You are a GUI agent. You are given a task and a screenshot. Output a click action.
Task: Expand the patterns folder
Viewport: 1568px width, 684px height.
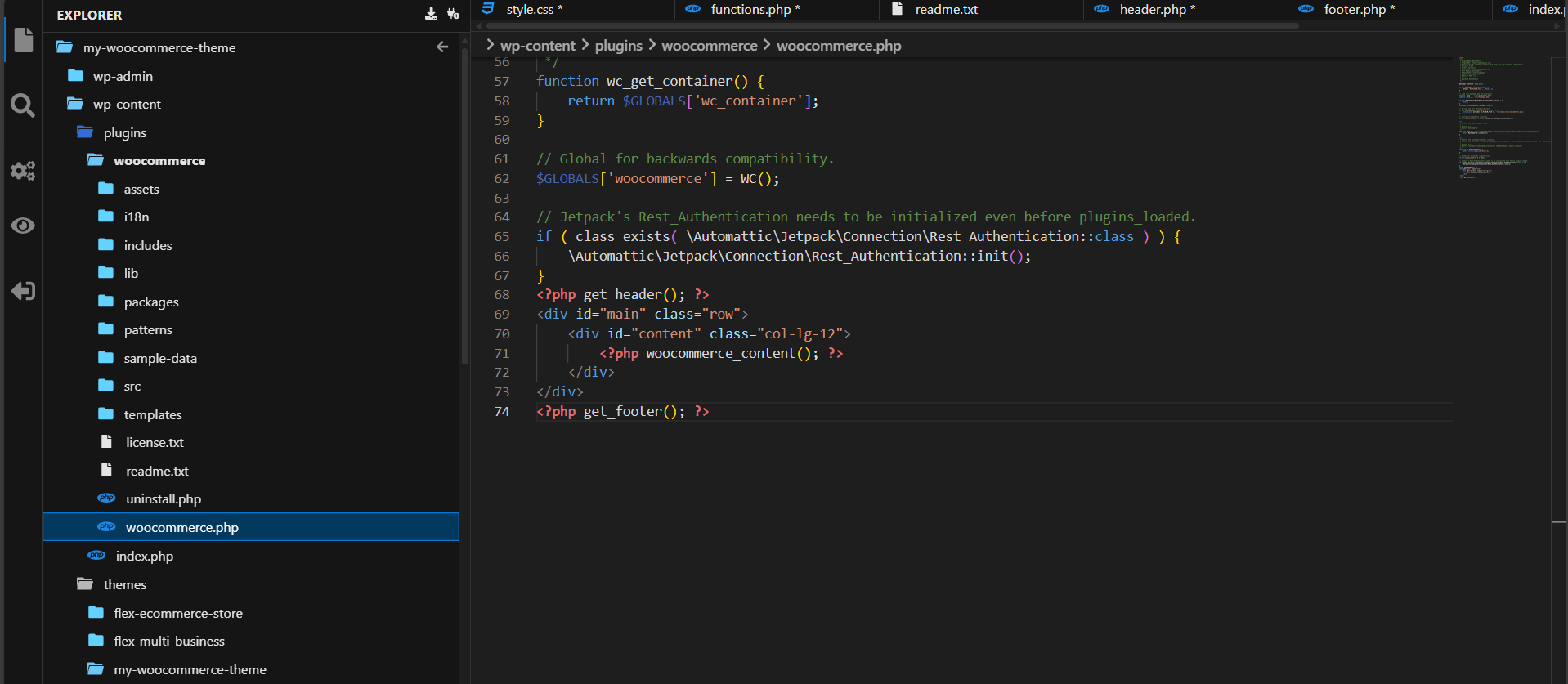click(x=148, y=329)
